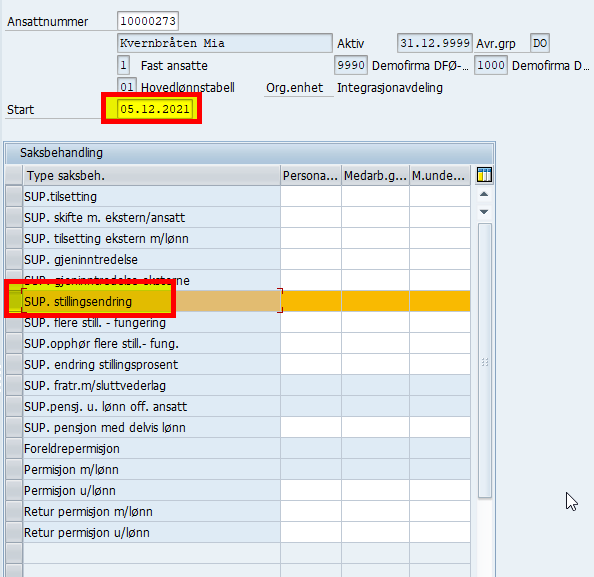Open the table column settings icon
594x577 pixels.
pos(484,175)
